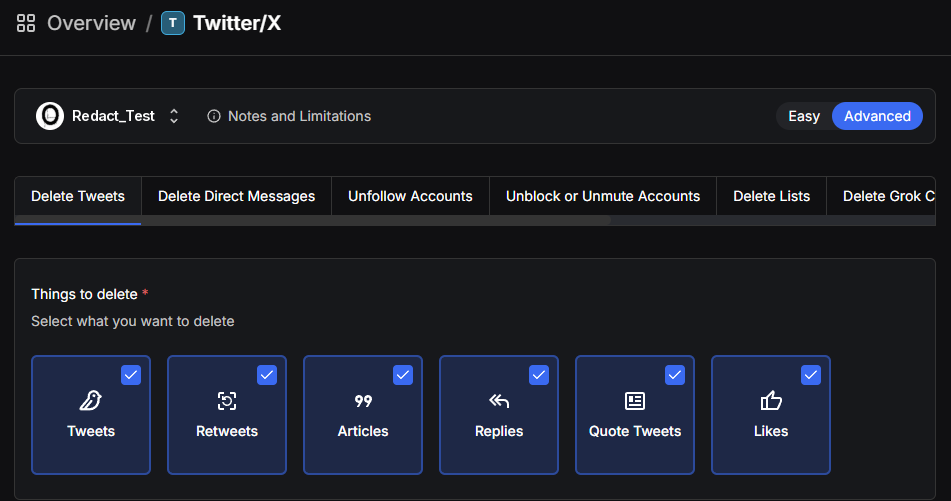This screenshot has width=951, height=501.
Task: Click the Quote Tweets card label
Action: click(635, 431)
